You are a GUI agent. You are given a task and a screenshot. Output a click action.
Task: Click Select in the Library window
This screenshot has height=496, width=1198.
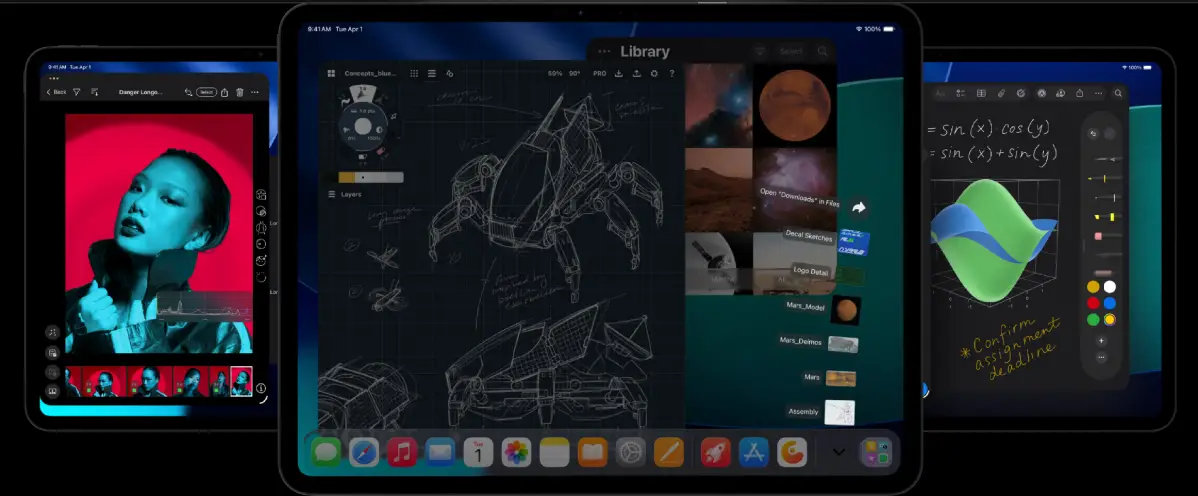click(x=792, y=51)
